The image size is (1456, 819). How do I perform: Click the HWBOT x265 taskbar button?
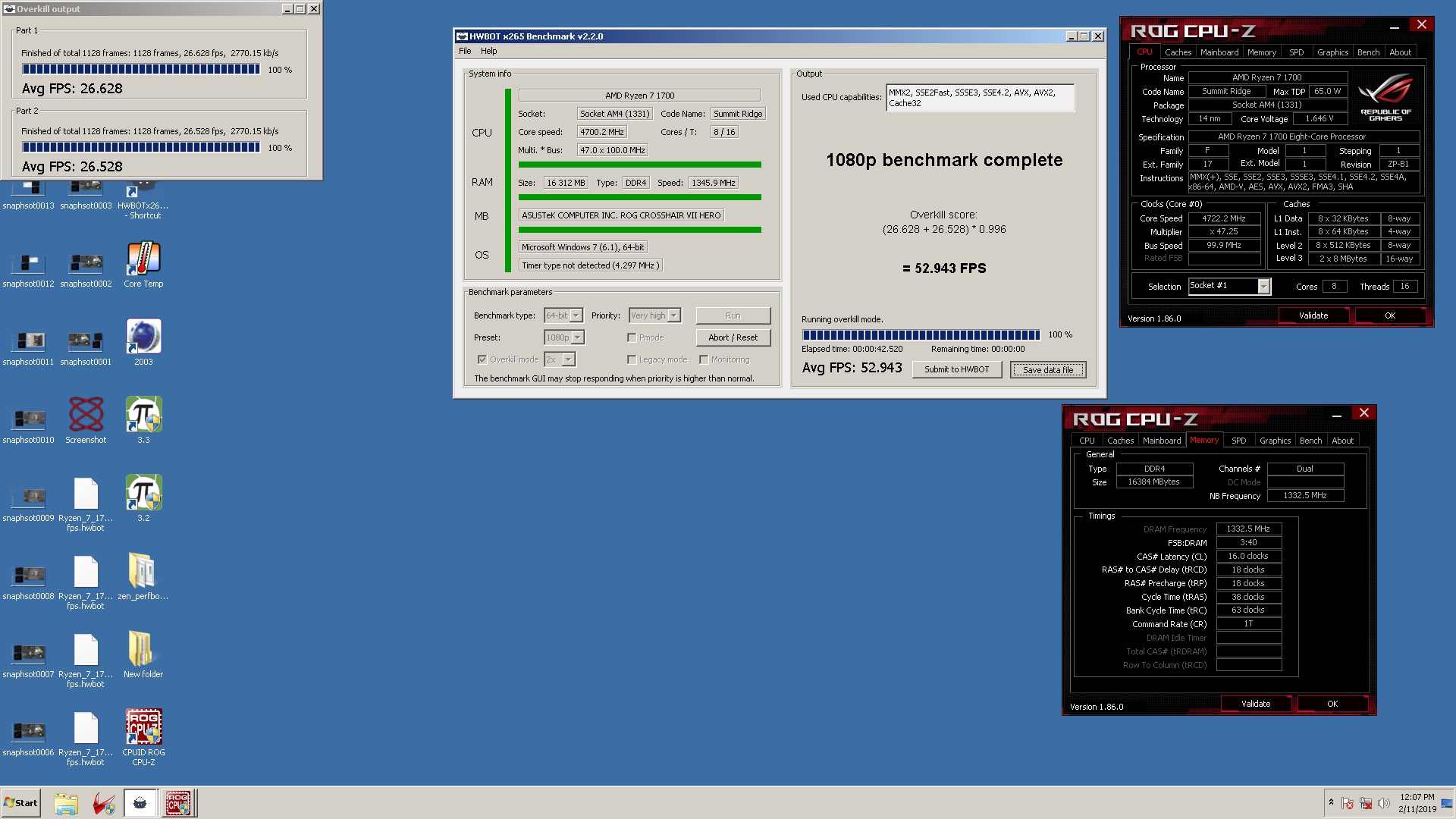point(140,803)
